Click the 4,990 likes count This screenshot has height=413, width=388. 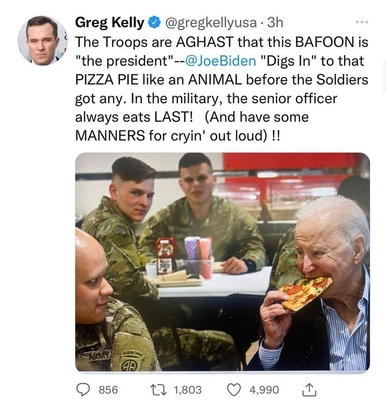[x=264, y=390]
